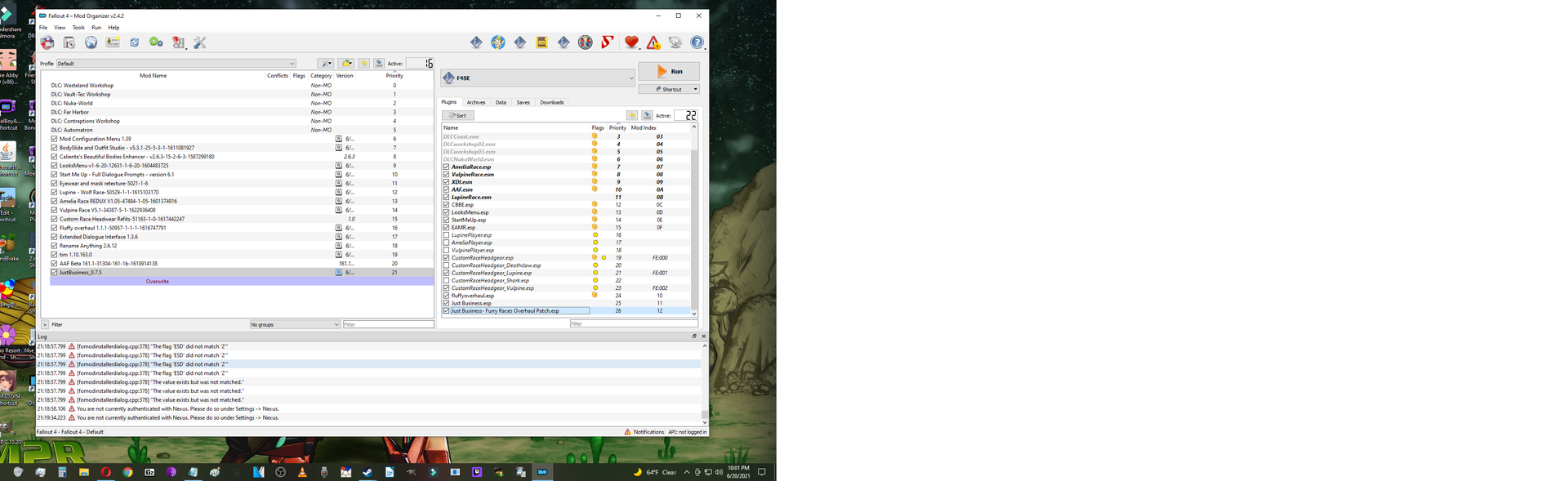
Task: Click the plugin list Filter field
Action: [634, 323]
